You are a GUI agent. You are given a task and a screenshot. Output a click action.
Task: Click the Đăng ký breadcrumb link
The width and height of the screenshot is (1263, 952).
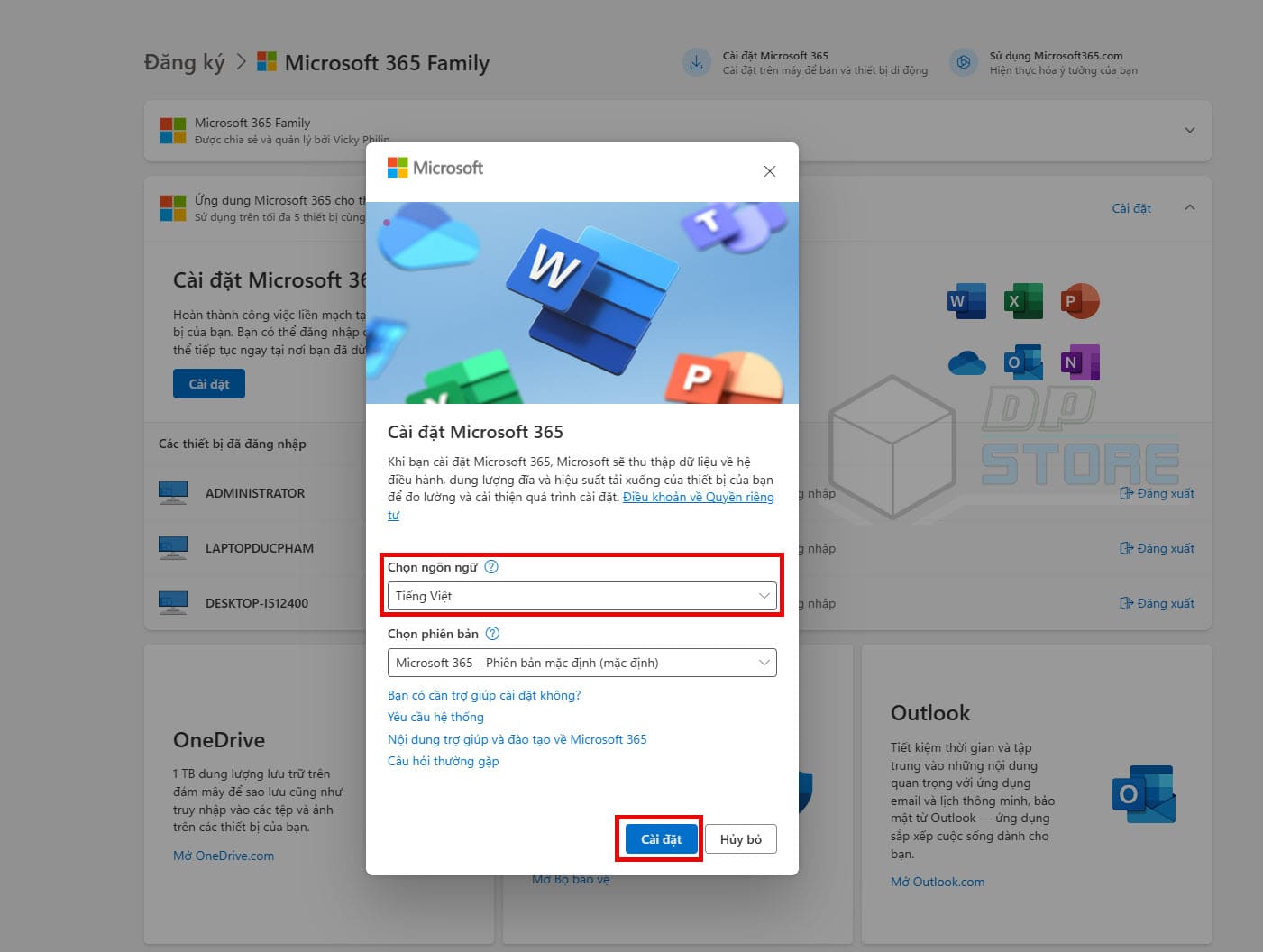point(184,62)
